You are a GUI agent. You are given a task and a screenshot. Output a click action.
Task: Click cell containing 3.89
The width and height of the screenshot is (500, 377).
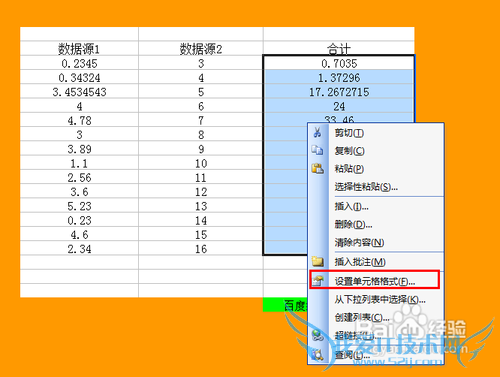pyautogui.click(x=79, y=149)
